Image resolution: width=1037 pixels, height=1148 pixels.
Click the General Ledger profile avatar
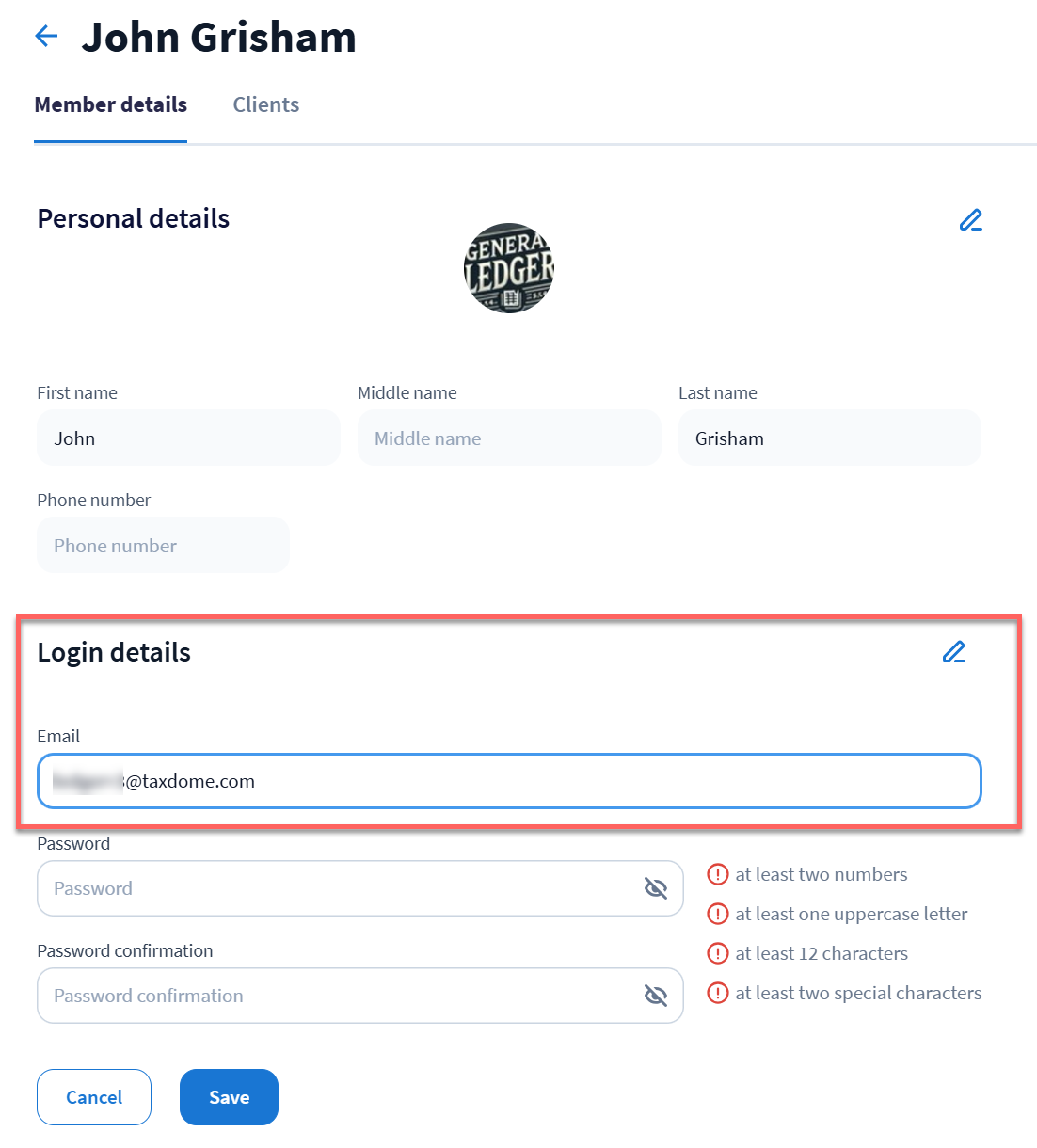[509, 268]
